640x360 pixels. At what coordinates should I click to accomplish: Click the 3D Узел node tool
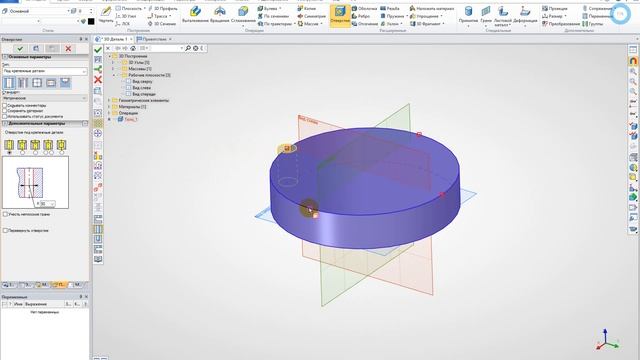pyautogui.click(x=126, y=16)
